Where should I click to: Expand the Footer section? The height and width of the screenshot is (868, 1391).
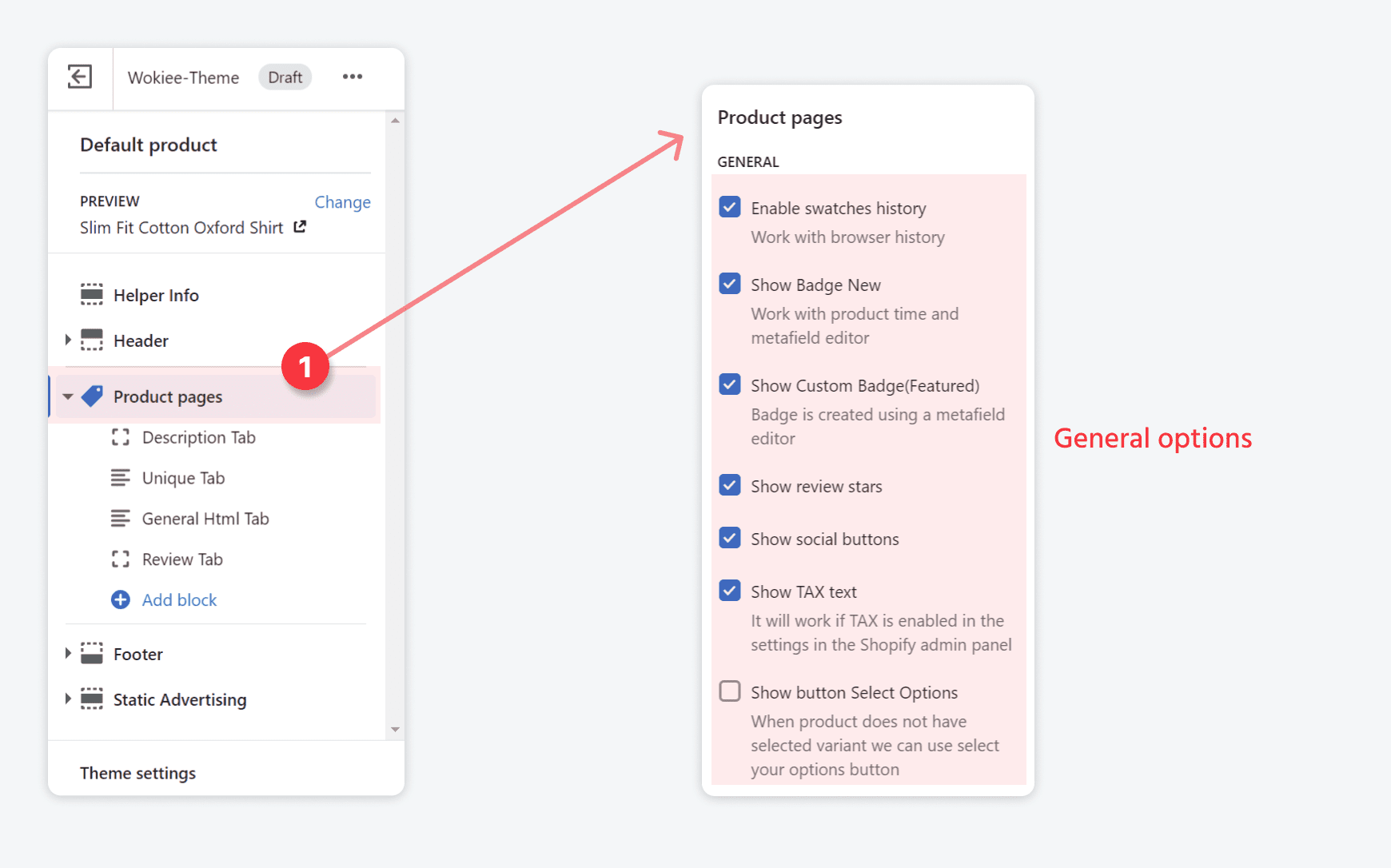point(67,653)
